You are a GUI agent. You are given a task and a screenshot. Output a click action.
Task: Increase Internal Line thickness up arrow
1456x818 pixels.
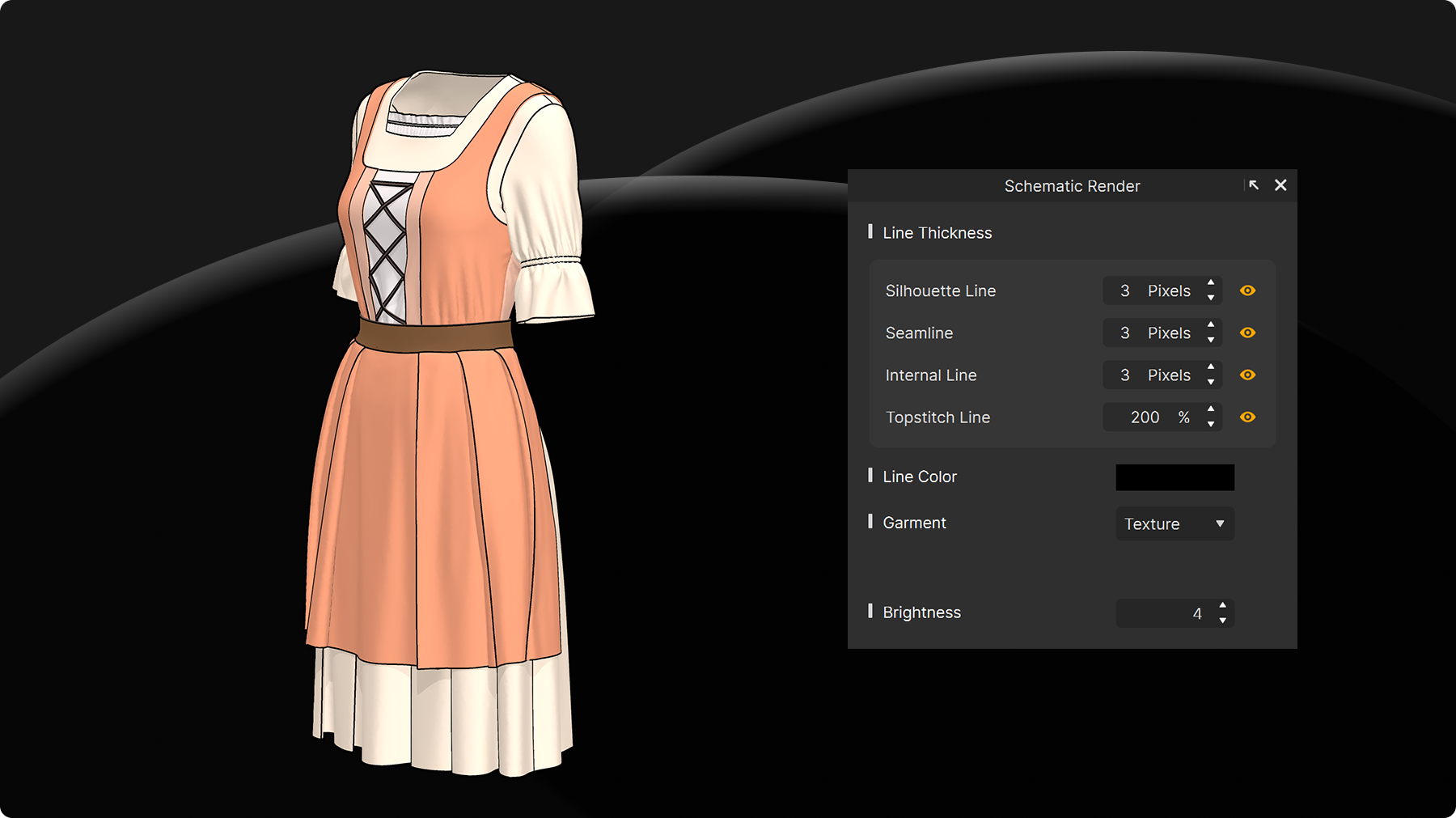(x=1211, y=367)
